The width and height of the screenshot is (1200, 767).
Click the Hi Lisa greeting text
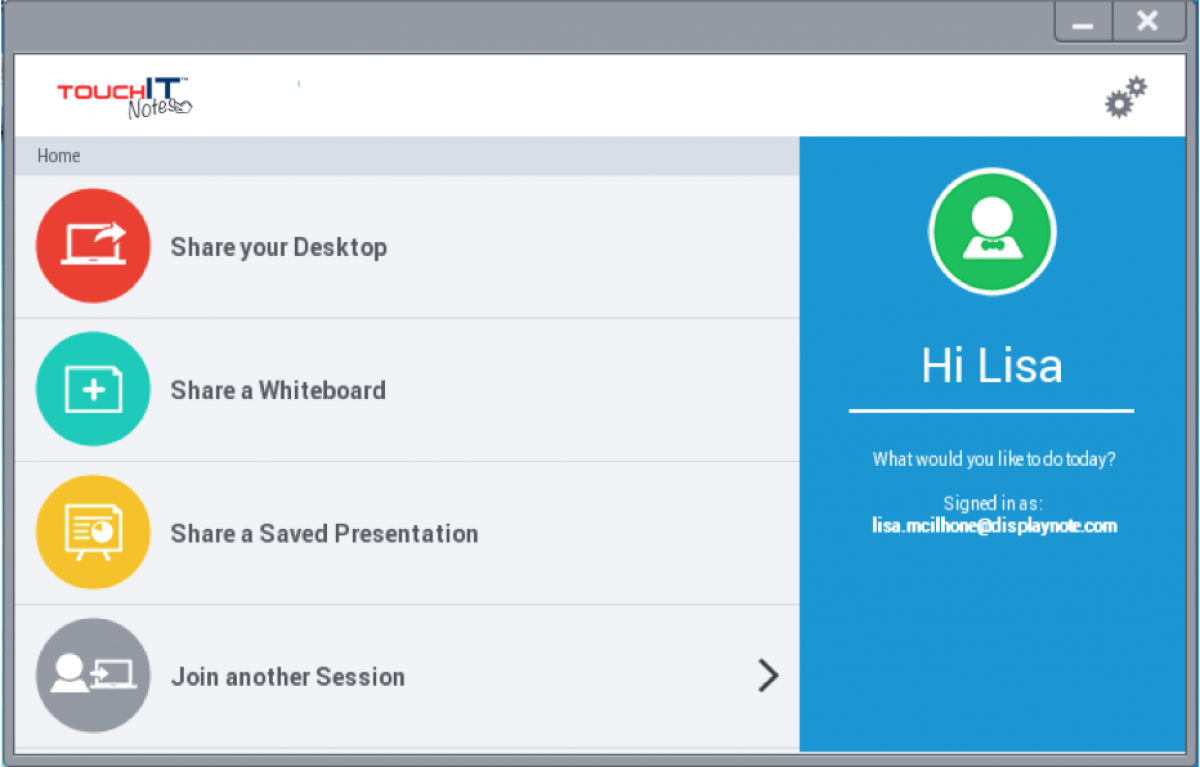tap(991, 365)
